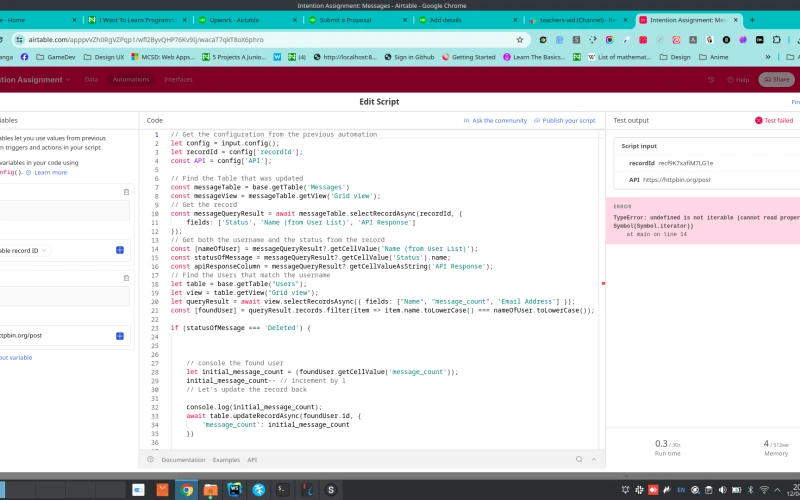Switch to the Interfaces tab

click(178, 80)
